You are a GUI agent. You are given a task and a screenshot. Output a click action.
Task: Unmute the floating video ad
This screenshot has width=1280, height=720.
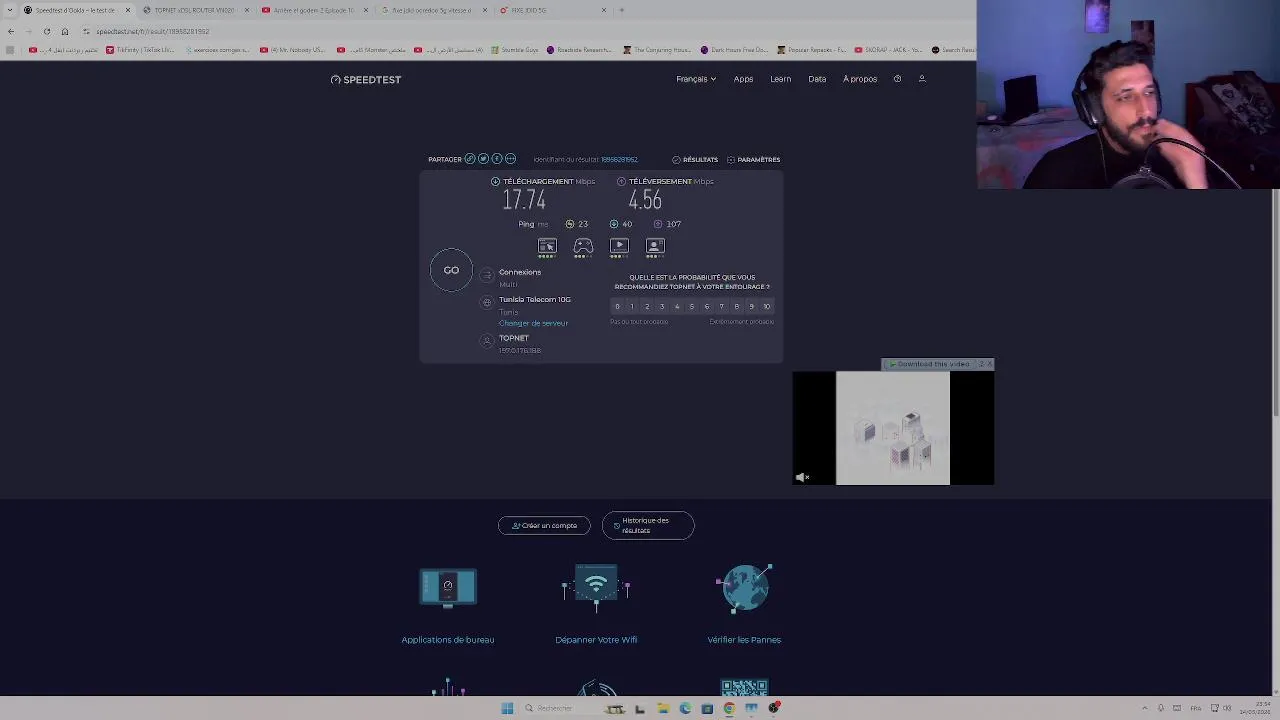(801, 478)
